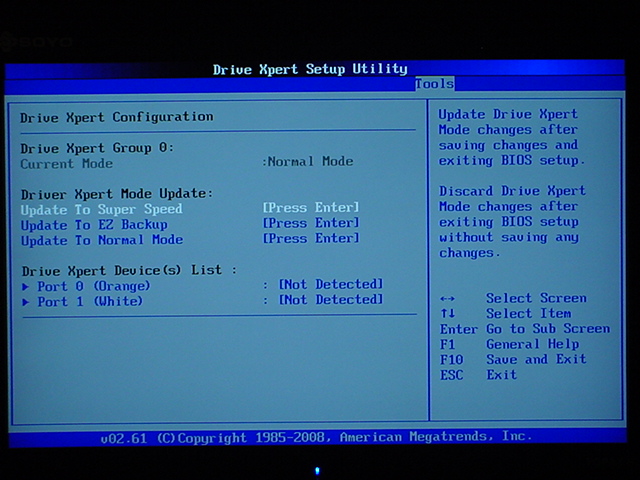
Task: Click the Discard Drive Xpert help paragraph
Action: point(512,222)
